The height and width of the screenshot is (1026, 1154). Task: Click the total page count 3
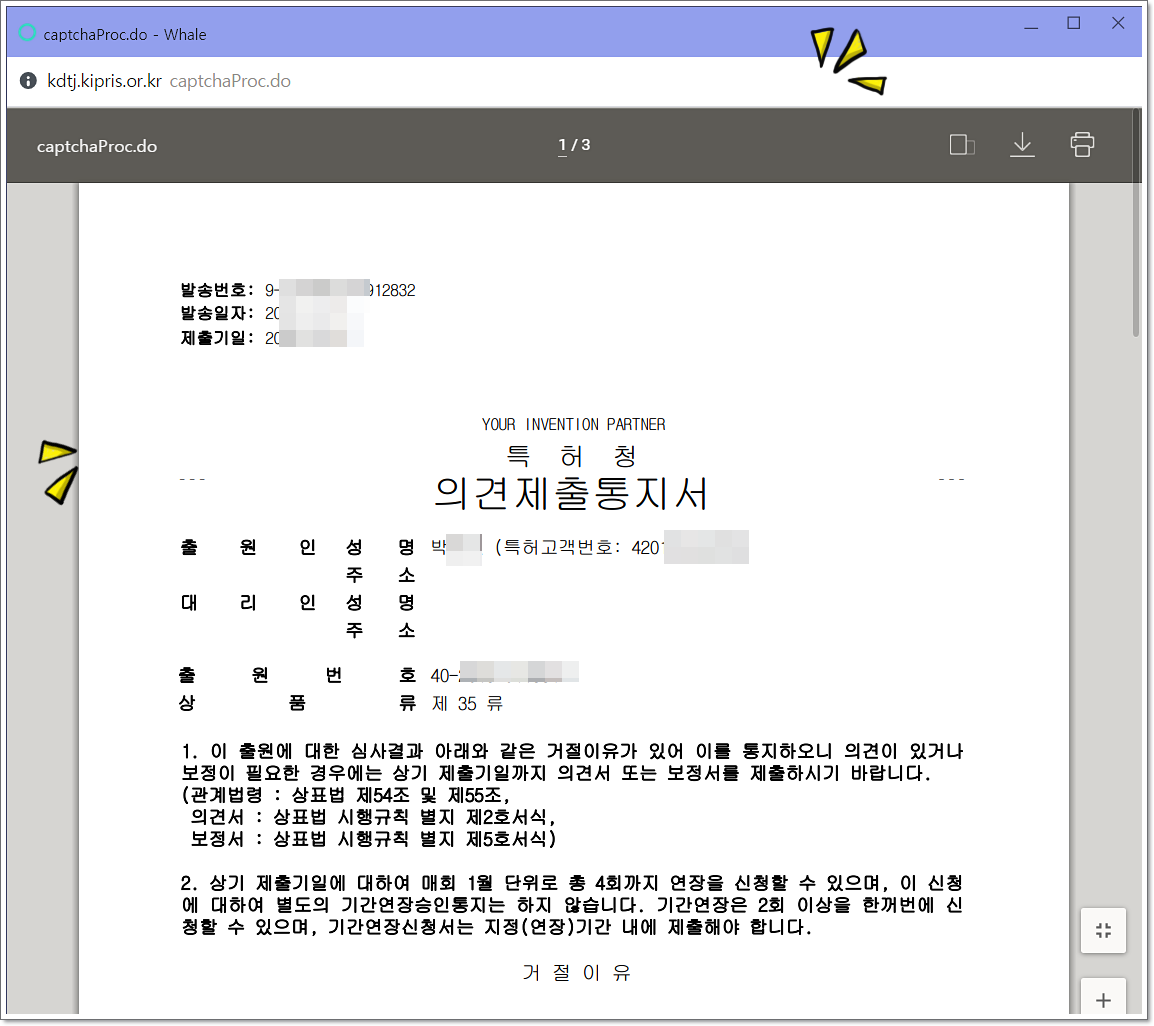586,145
